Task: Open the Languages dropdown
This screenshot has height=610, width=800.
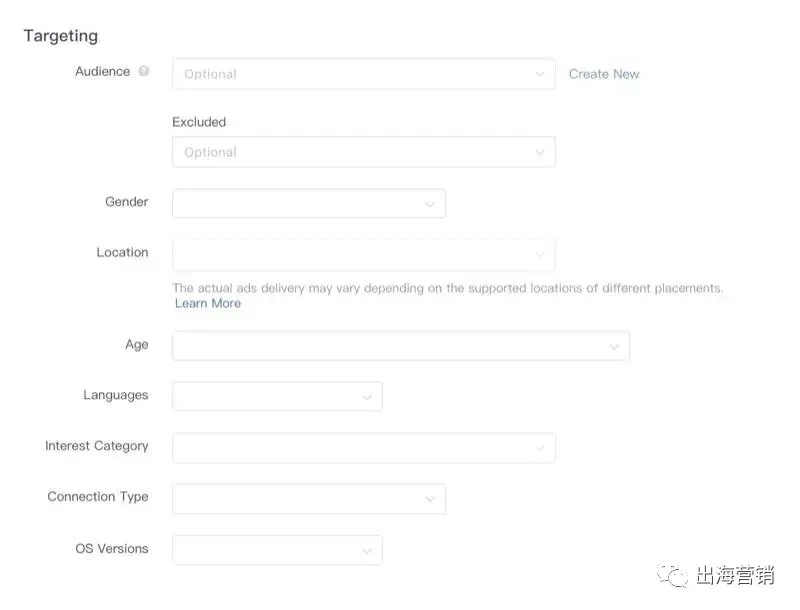Action: coord(278,396)
